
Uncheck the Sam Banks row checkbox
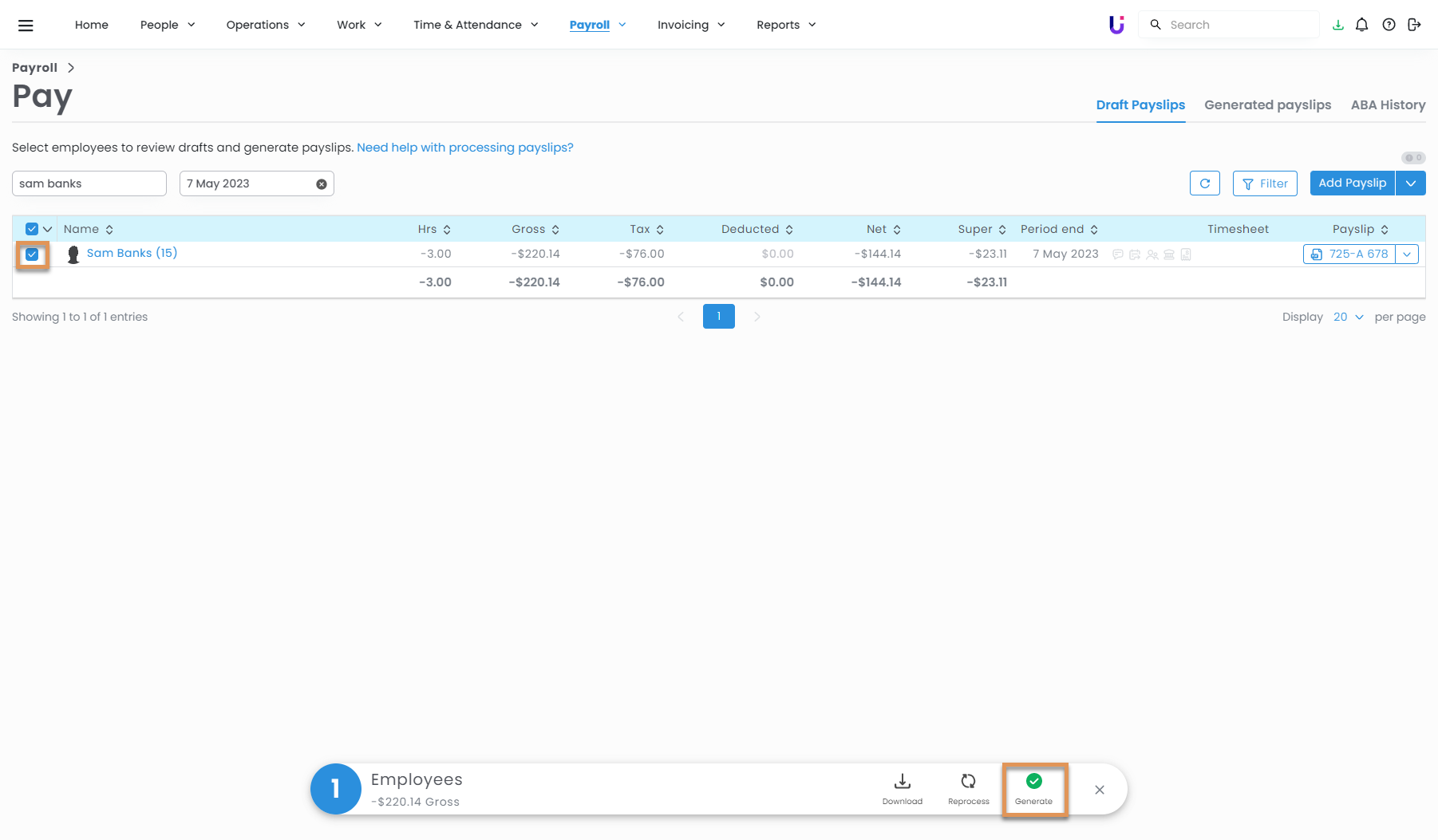[32, 254]
